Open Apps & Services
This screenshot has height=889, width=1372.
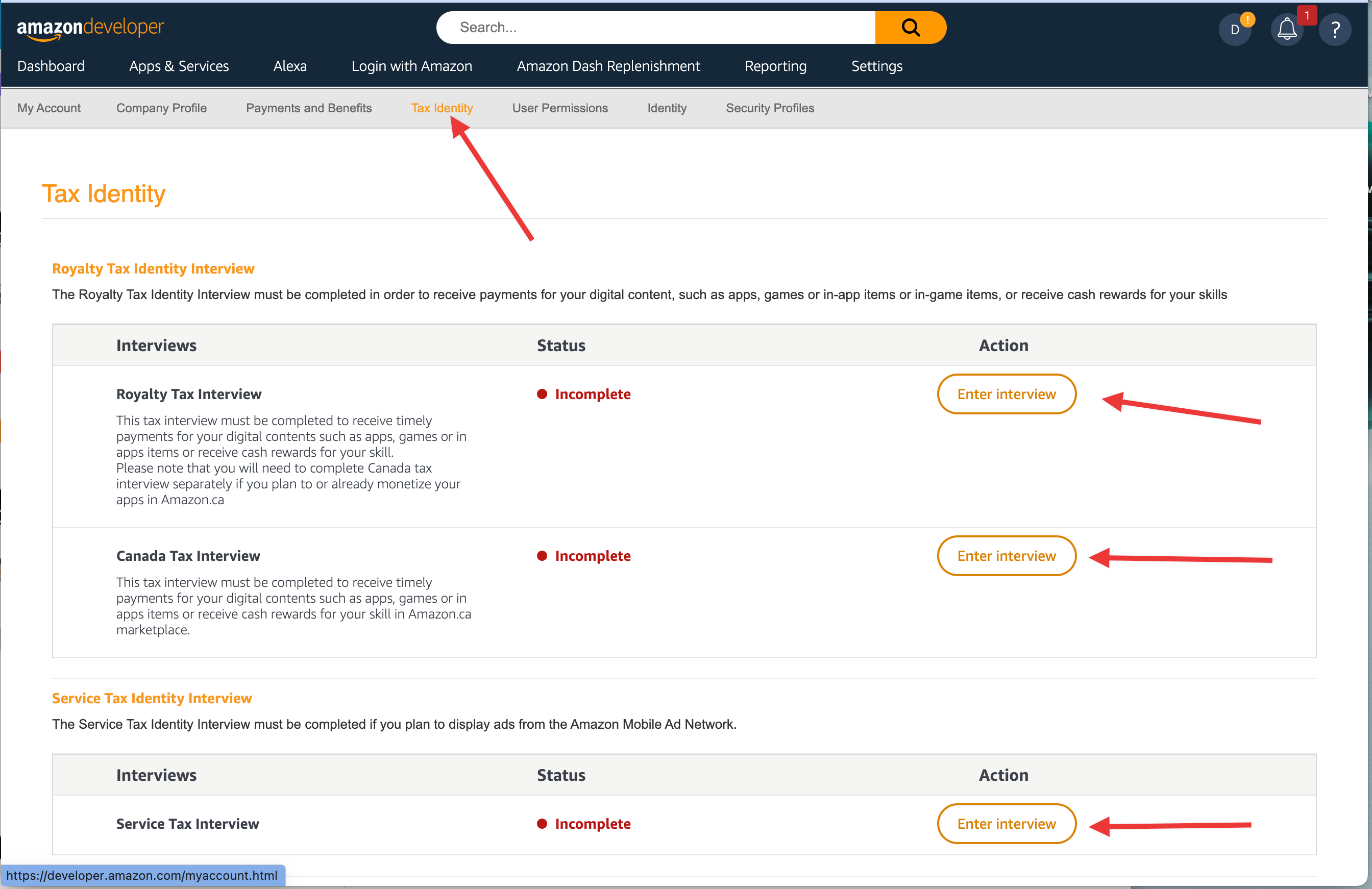(179, 66)
